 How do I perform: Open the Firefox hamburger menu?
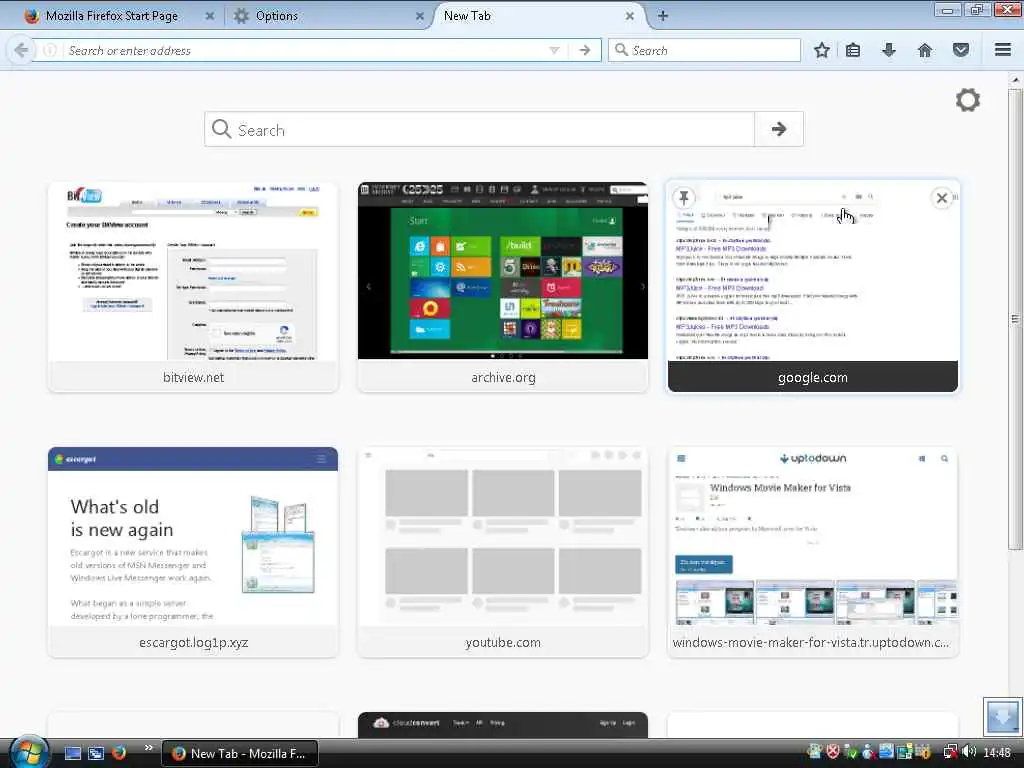point(1003,50)
